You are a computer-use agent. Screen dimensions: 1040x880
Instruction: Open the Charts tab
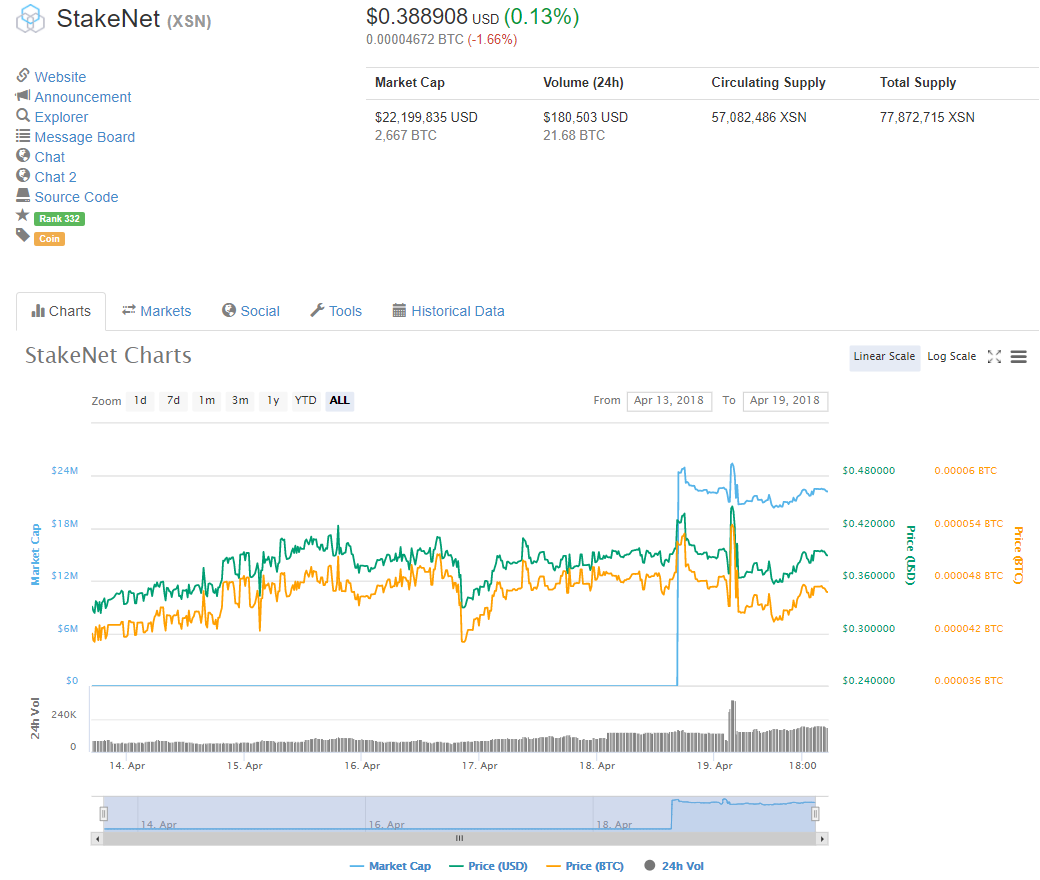[x=61, y=311]
